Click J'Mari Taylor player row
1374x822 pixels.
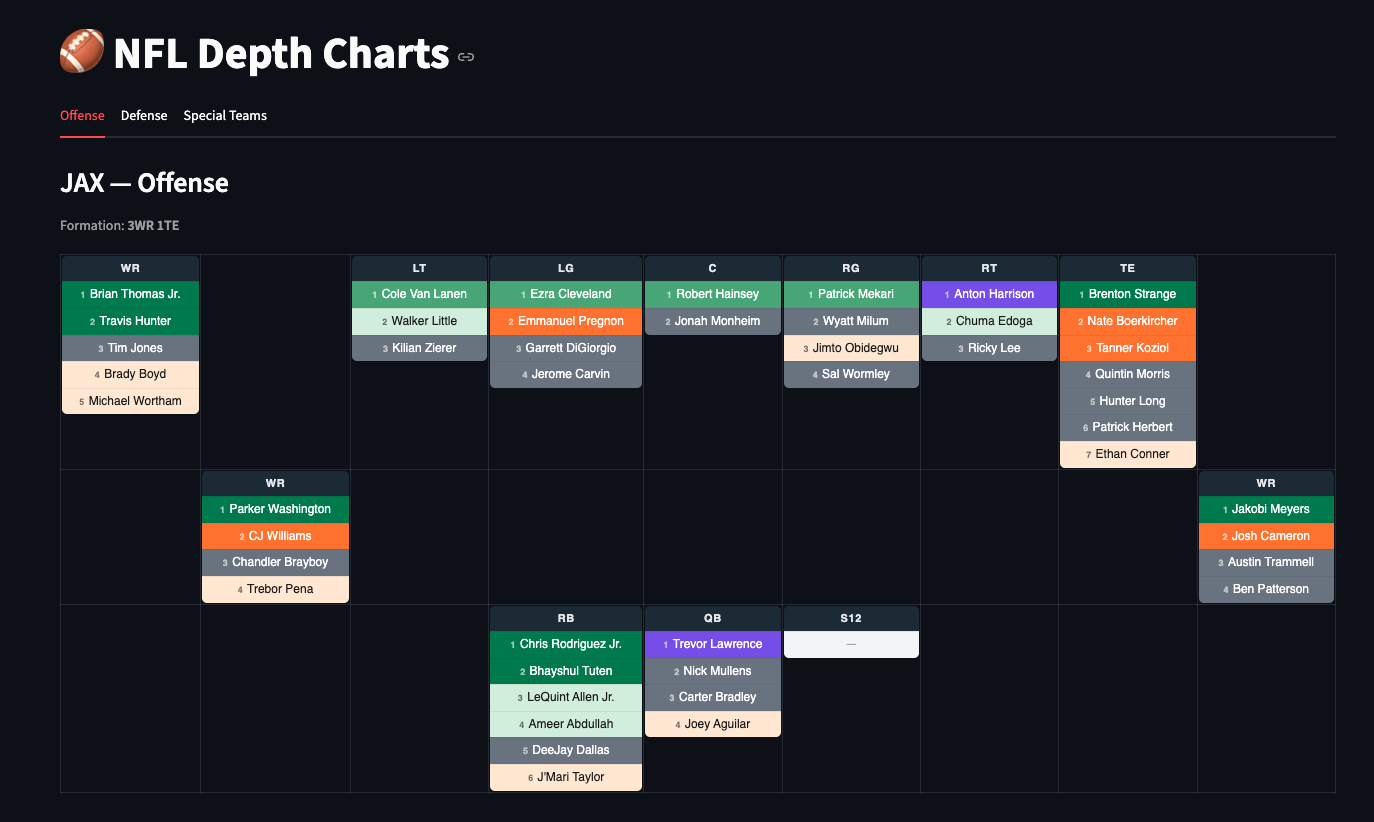point(566,777)
